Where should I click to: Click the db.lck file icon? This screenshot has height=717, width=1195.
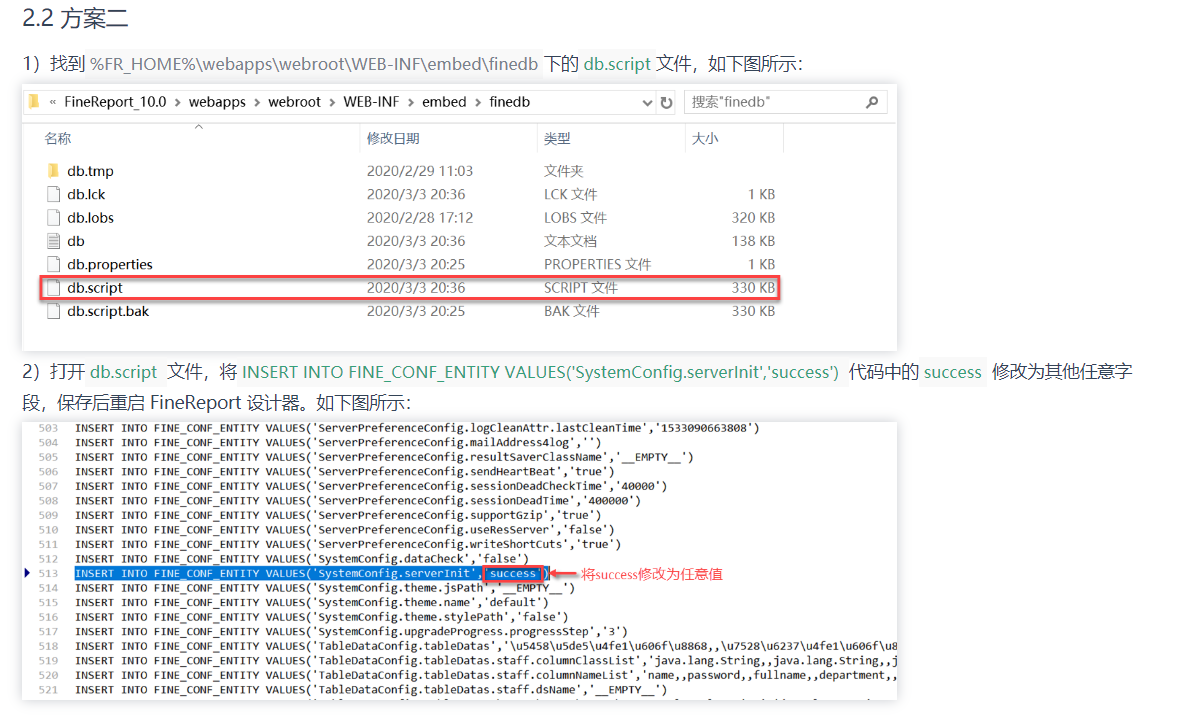pos(53,194)
